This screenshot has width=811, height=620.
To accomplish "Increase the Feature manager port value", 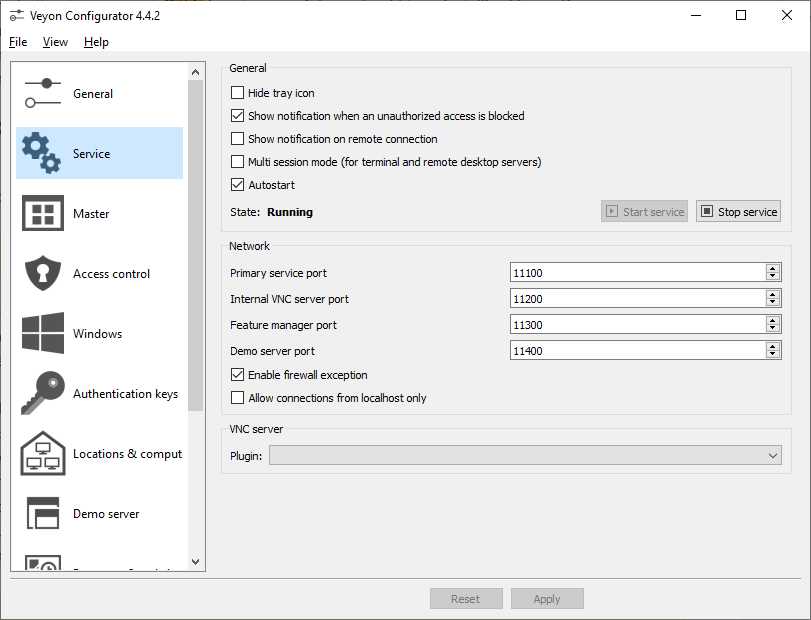I will coord(773,320).
